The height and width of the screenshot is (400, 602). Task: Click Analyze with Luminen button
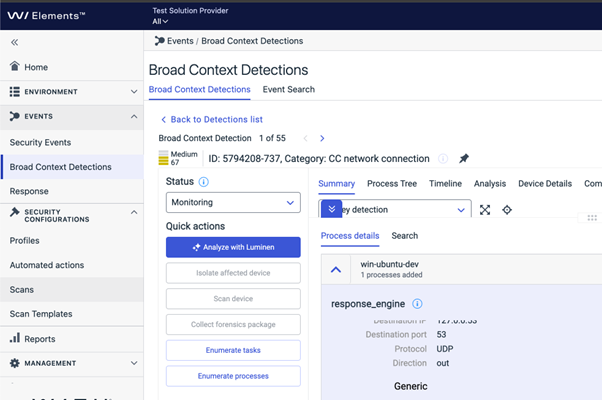click(233, 247)
